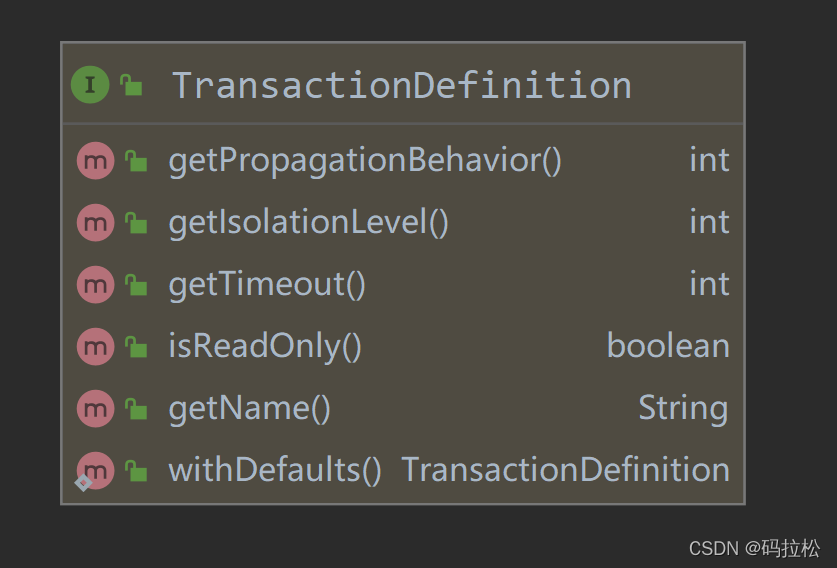Click method icon beside getIsolationLevel()

[x=96, y=222]
